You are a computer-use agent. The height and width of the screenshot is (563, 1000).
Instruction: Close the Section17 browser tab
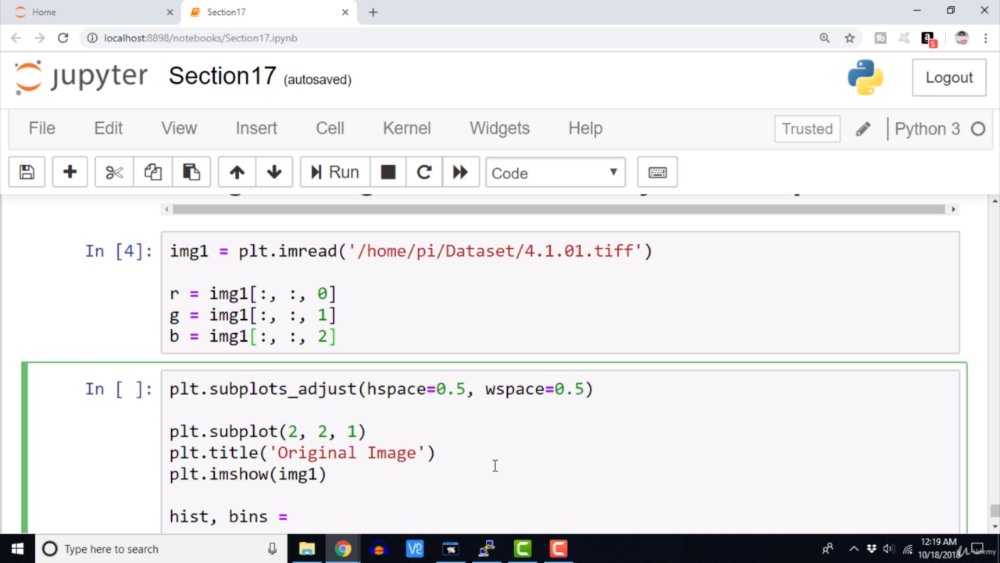point(345,12)
